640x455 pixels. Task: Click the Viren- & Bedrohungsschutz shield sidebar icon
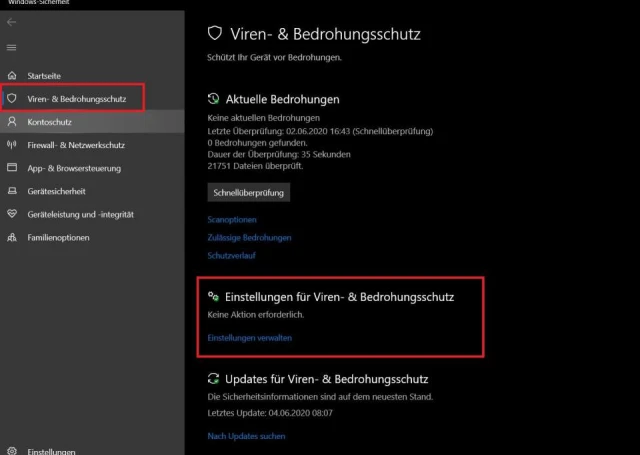click(12, 98)
